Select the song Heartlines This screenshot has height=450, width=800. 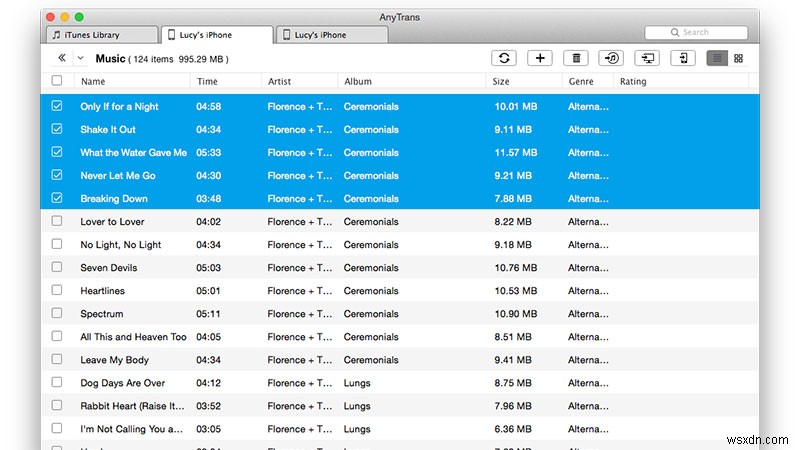pos(103,291)
